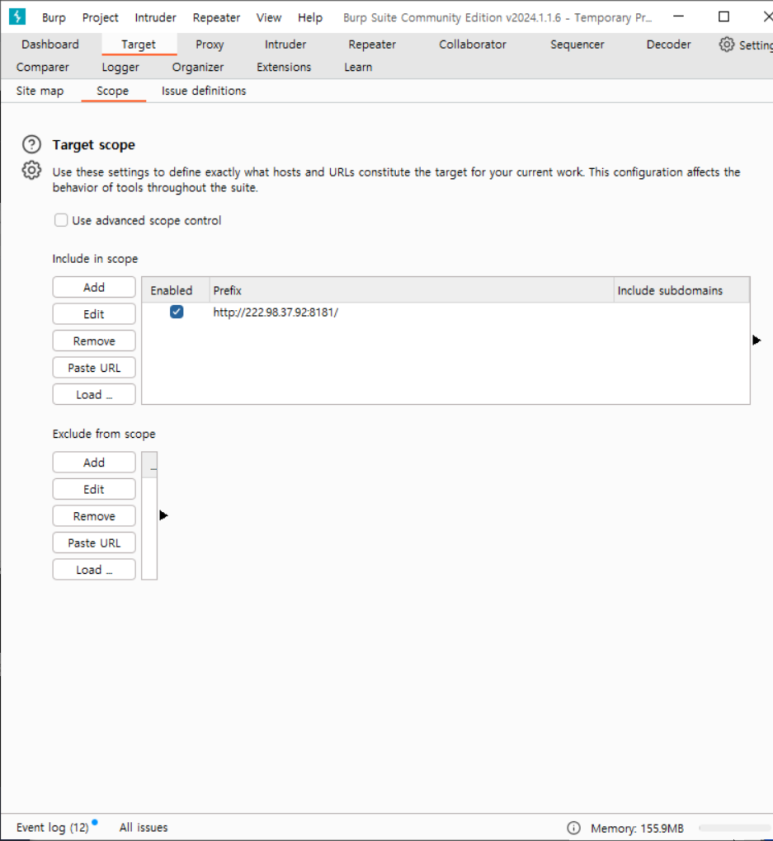The height and width of the screenshot is (841, 773).
Task: Select the Target tab
Action: [138, 45]
